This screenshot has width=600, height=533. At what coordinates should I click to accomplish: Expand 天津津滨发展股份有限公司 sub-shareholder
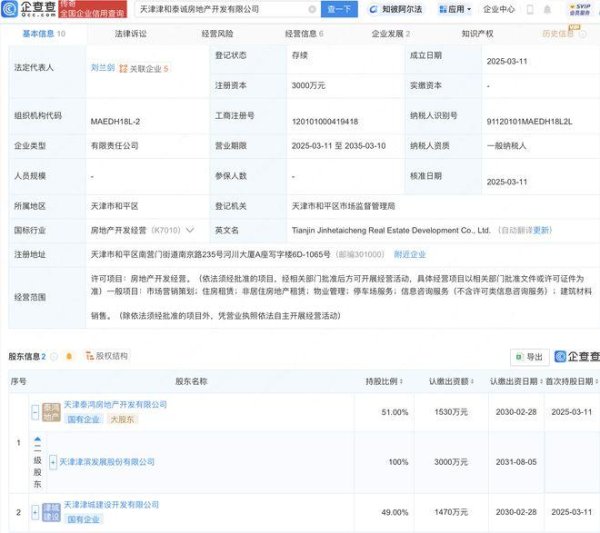[x=53, y=462]
